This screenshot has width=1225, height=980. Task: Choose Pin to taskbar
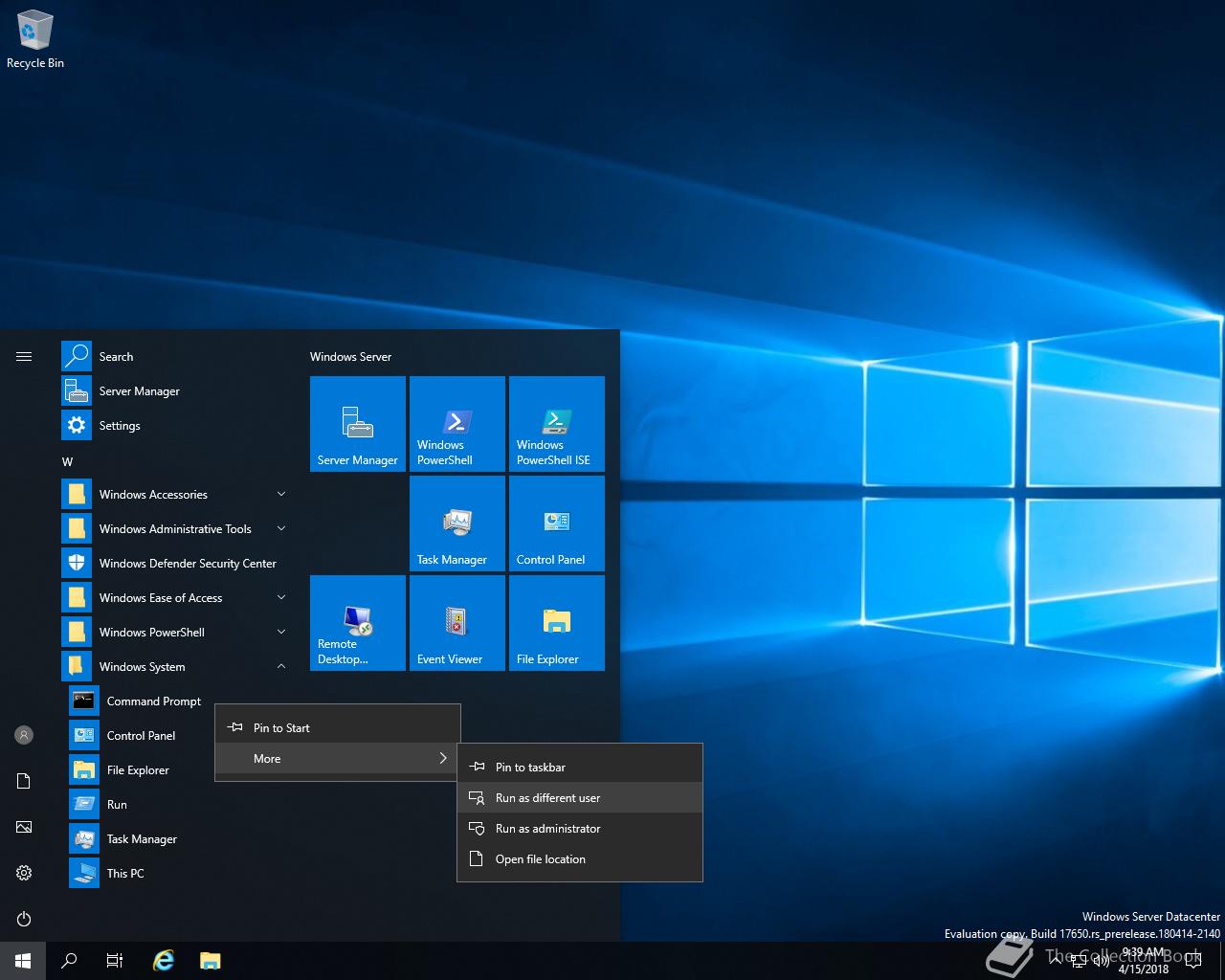click(580, 767)
